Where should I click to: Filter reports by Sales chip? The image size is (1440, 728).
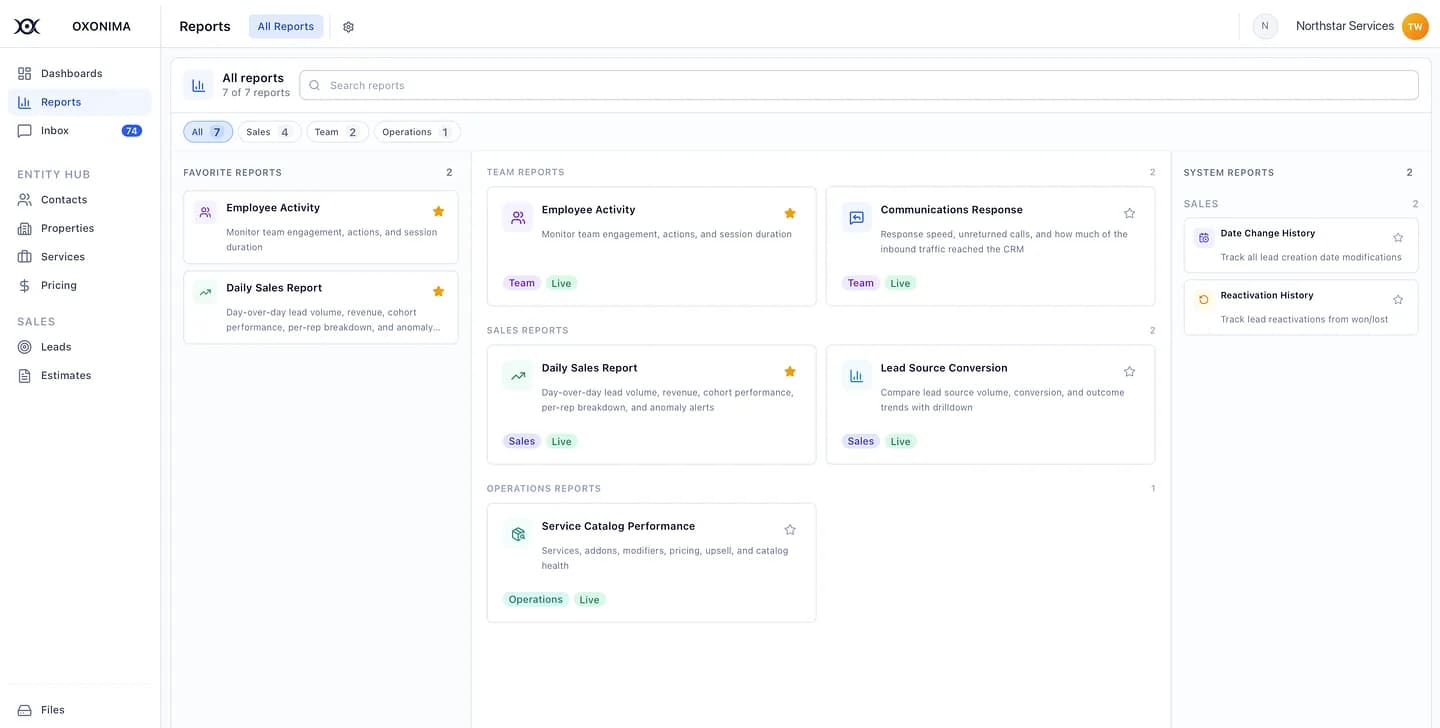269,132
